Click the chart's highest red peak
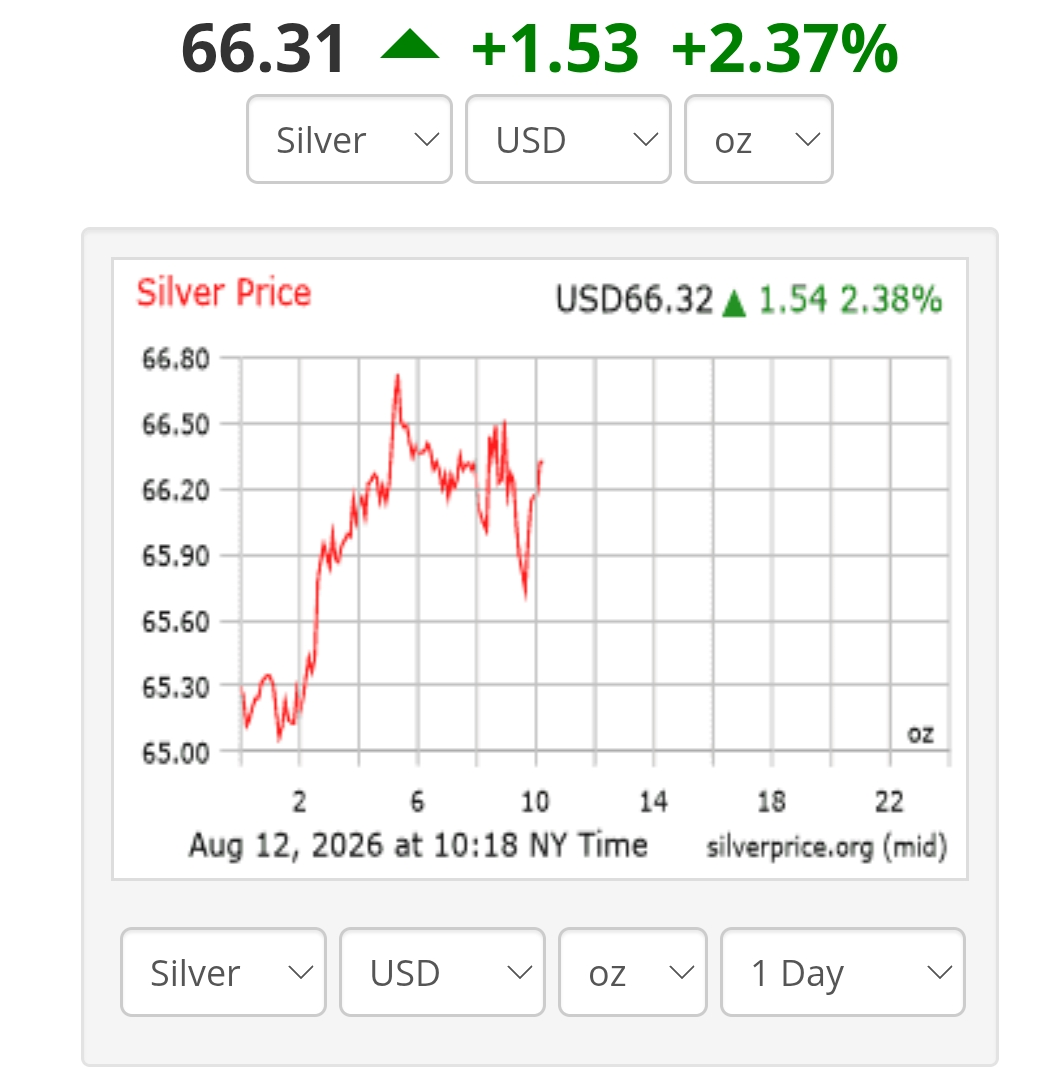This screenshot has width=1051, height=1079. (x=397, y=377)
